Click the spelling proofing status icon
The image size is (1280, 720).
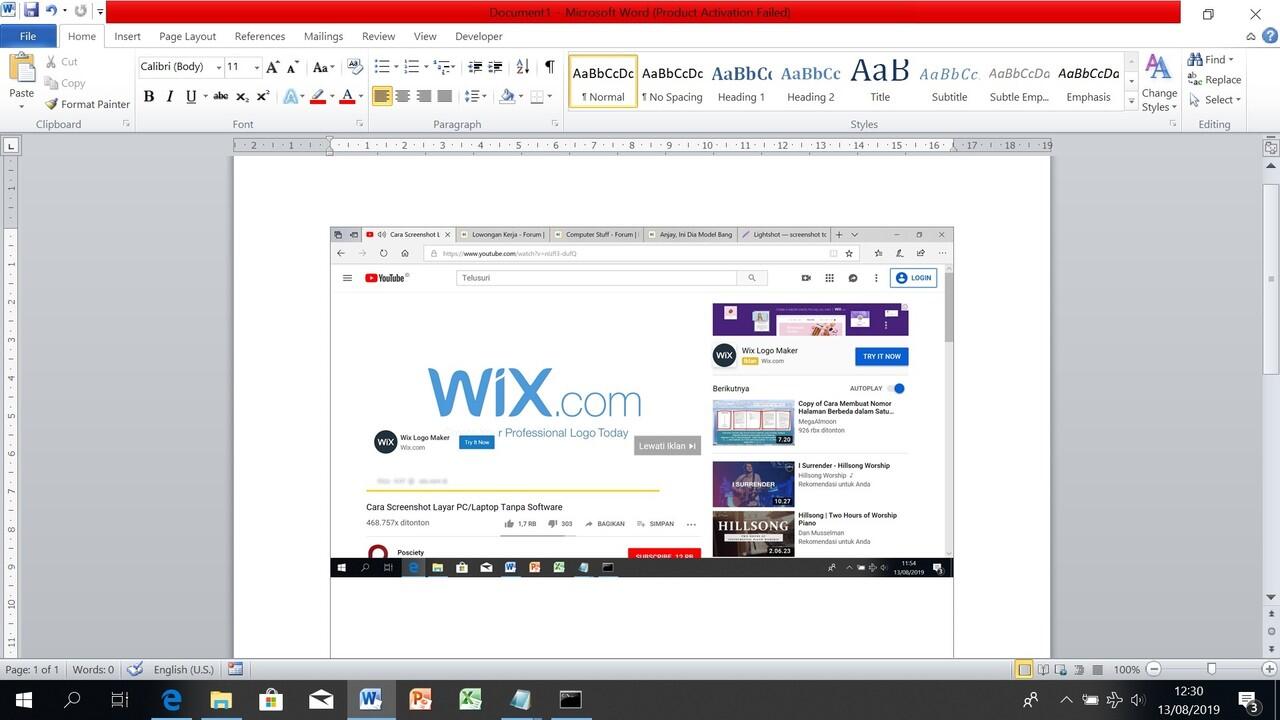pyautogui.click(x=135, y=669)
